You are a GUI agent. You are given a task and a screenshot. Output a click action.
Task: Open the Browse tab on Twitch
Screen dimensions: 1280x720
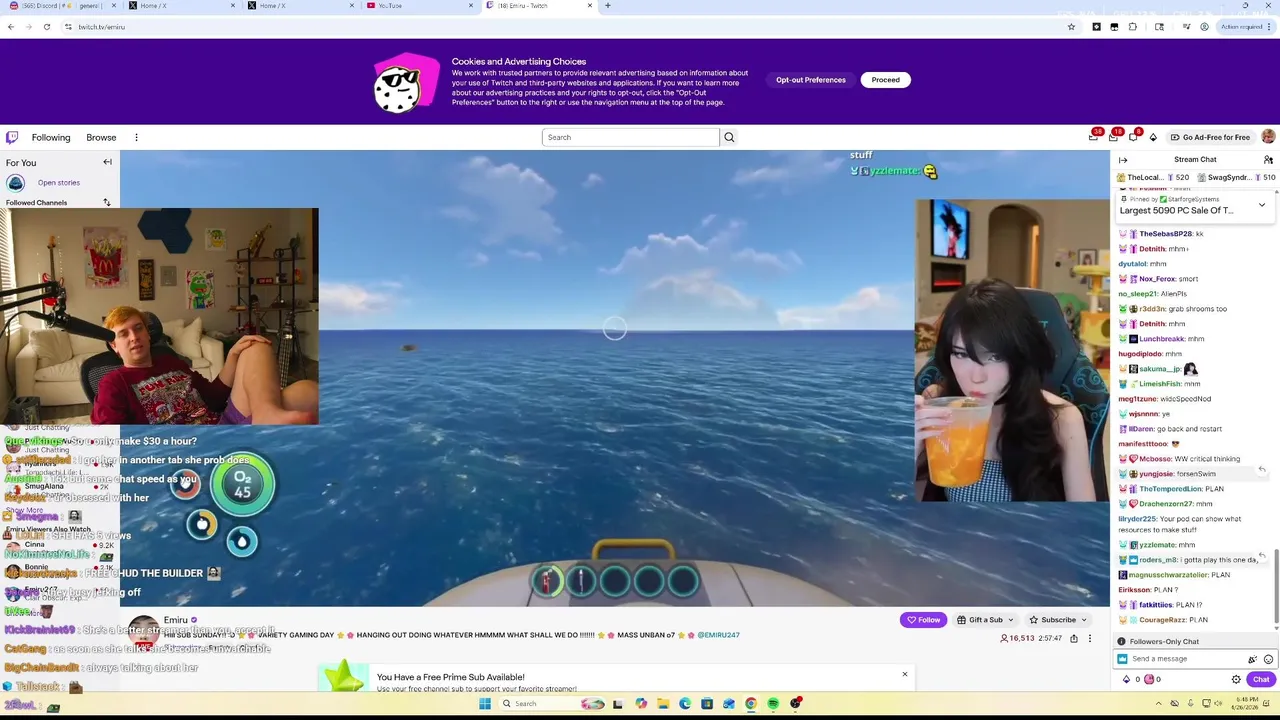[101, 137]
